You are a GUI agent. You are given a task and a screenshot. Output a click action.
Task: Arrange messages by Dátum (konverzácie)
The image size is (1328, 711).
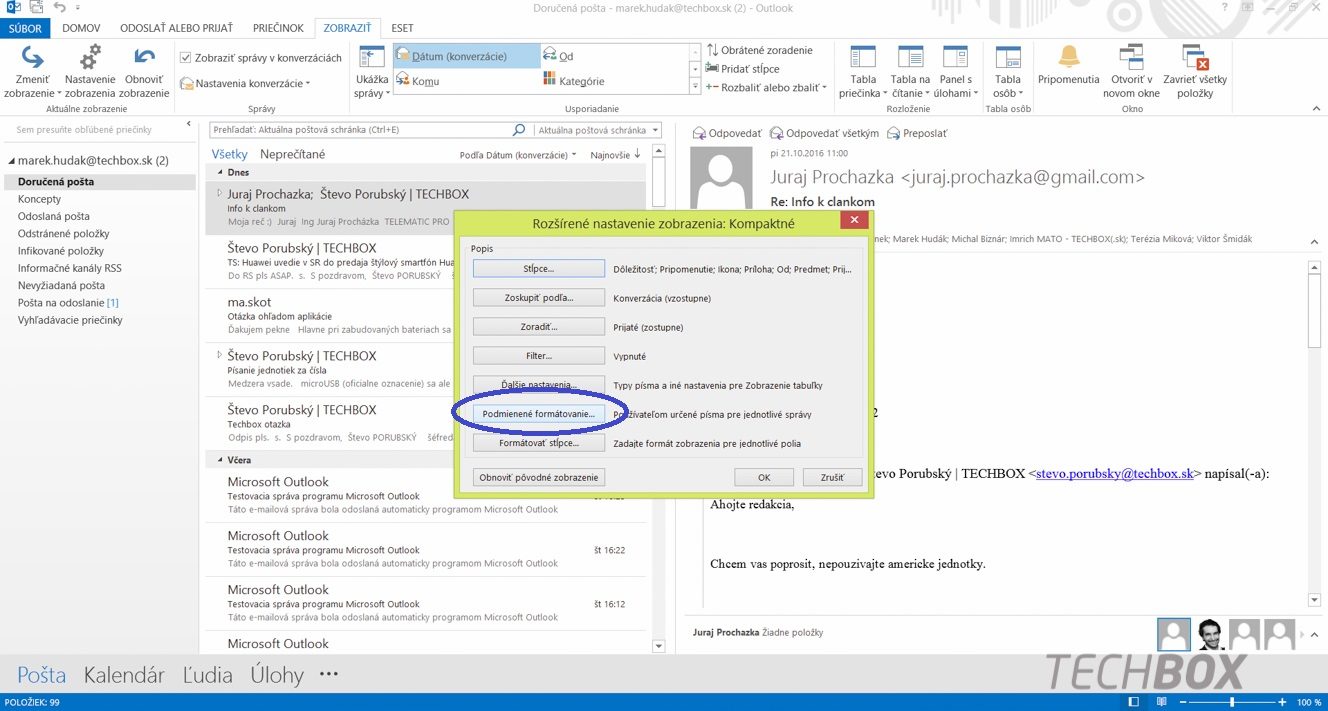467,56
